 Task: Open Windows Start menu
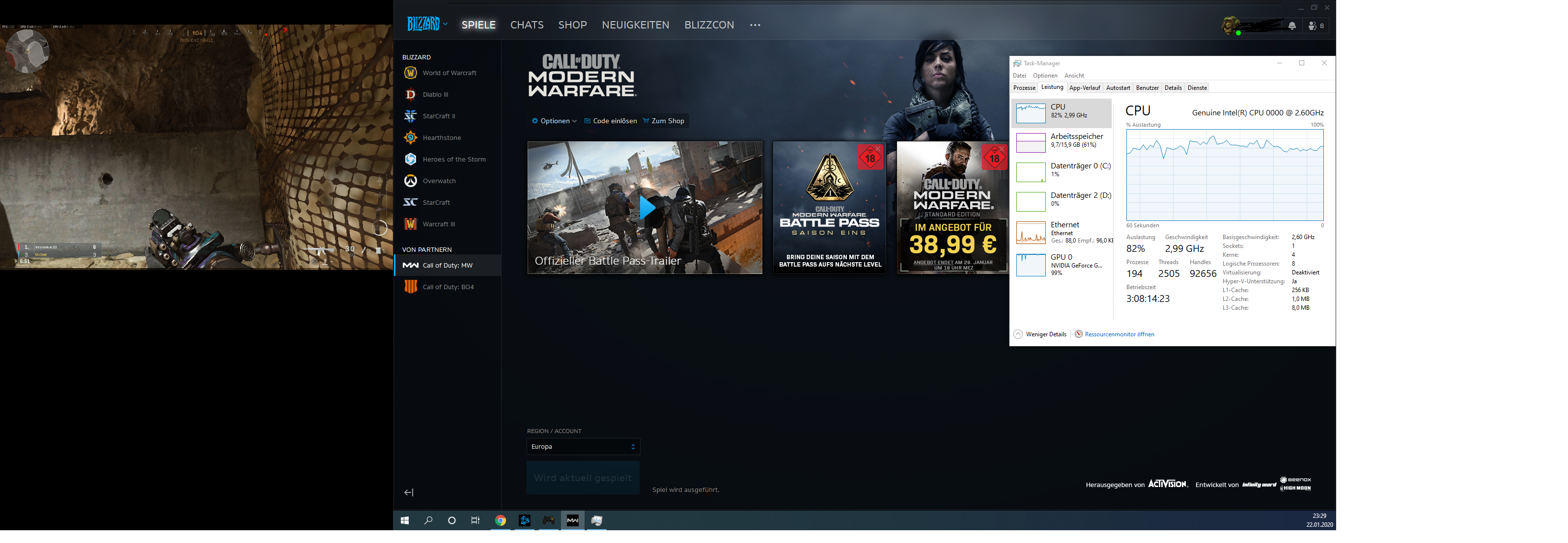405,521
